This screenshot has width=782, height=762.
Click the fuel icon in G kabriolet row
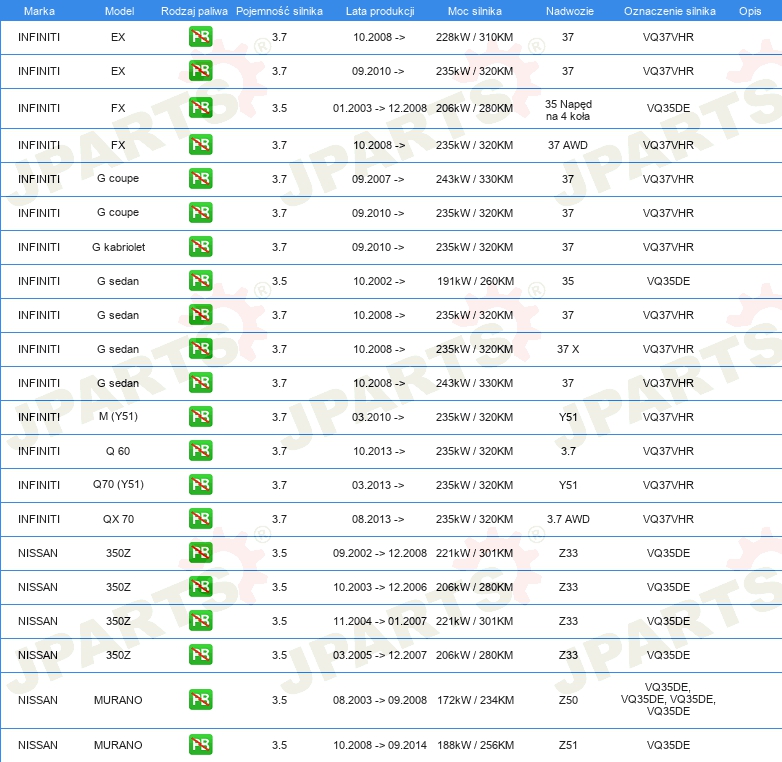200,247
